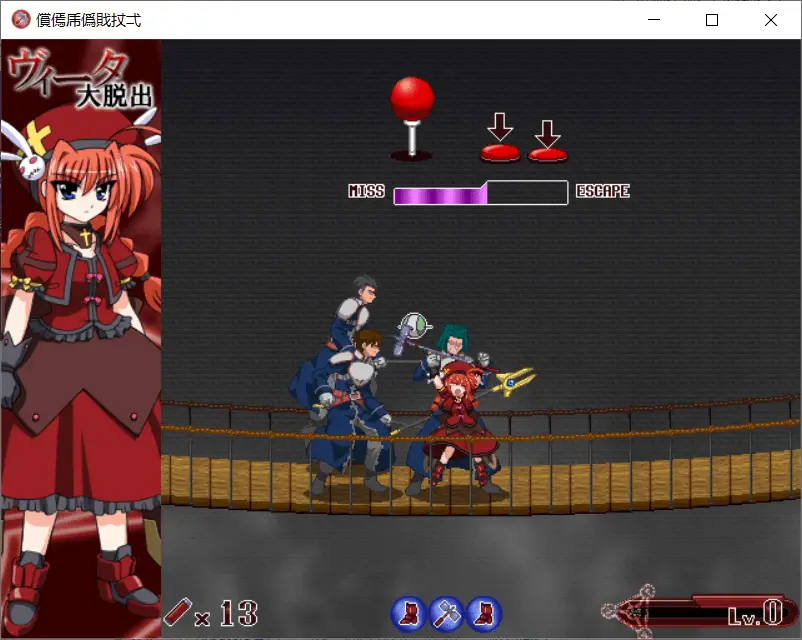Click the MISS label

366,191
